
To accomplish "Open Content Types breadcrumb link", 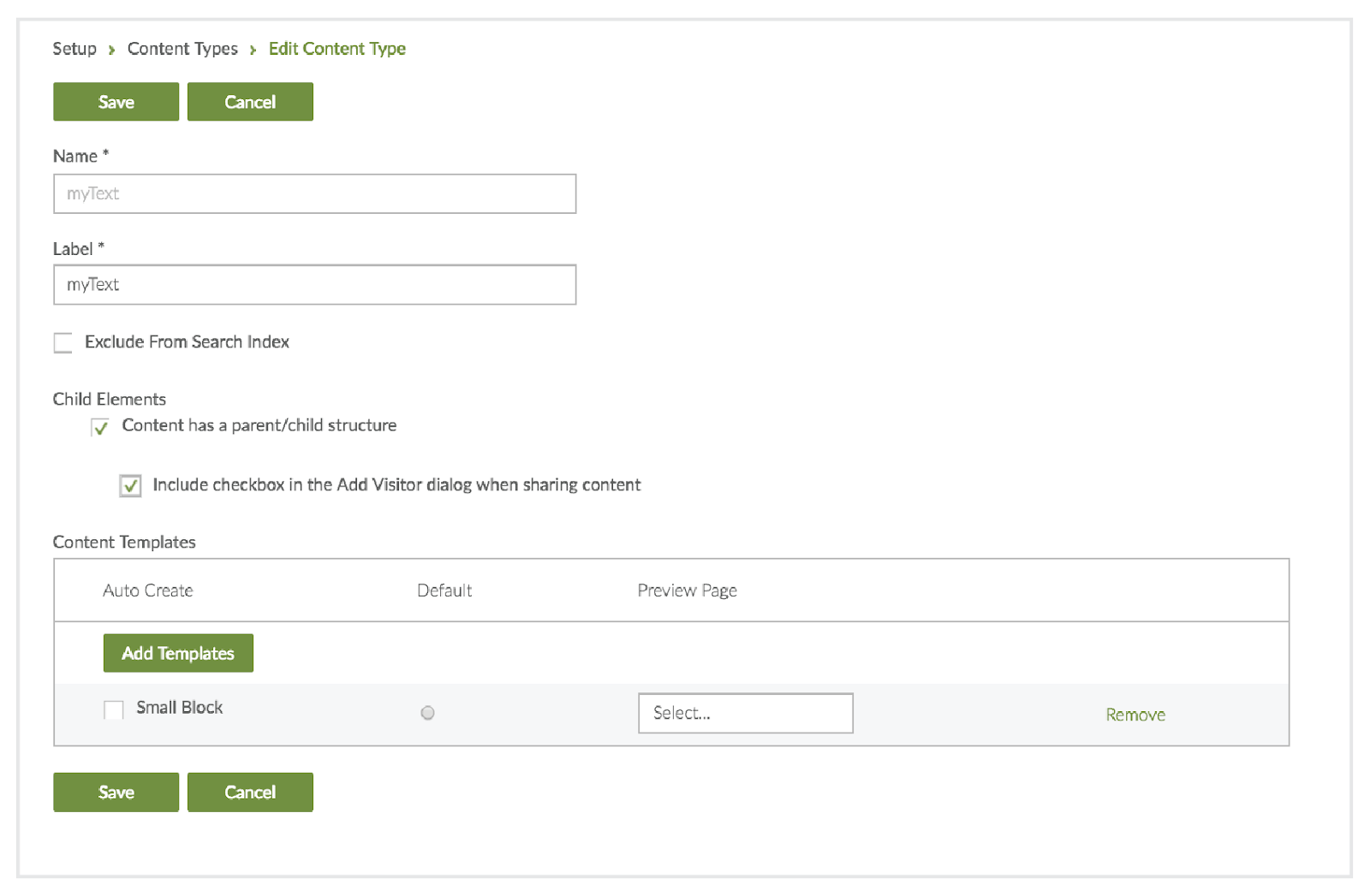I will [x=182, y=49].
